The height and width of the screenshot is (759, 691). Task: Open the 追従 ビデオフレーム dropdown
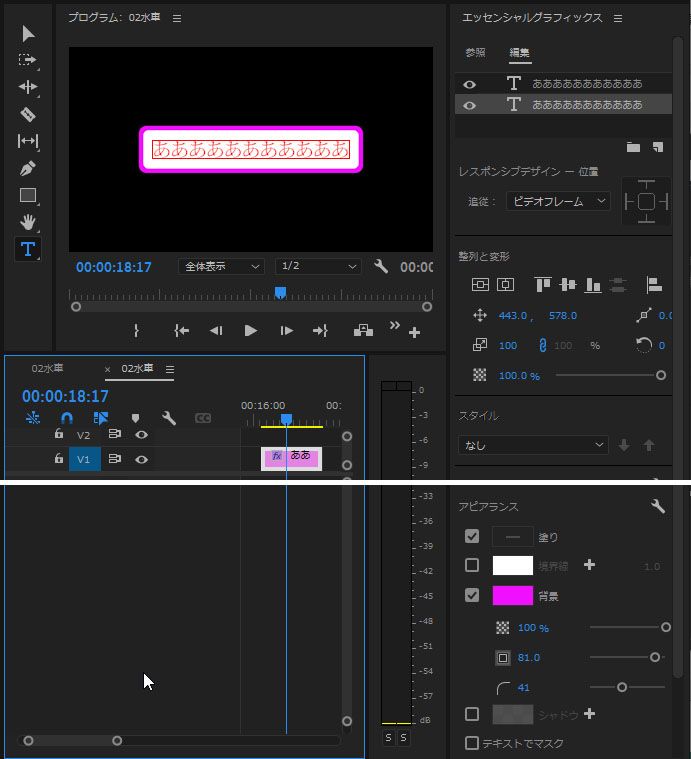click(x=558, y=201)
